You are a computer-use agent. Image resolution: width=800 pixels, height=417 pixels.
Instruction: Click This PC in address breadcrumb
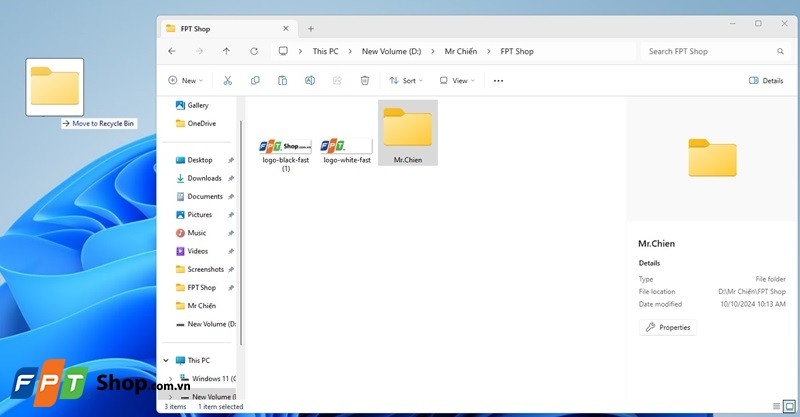coord(326,51)
